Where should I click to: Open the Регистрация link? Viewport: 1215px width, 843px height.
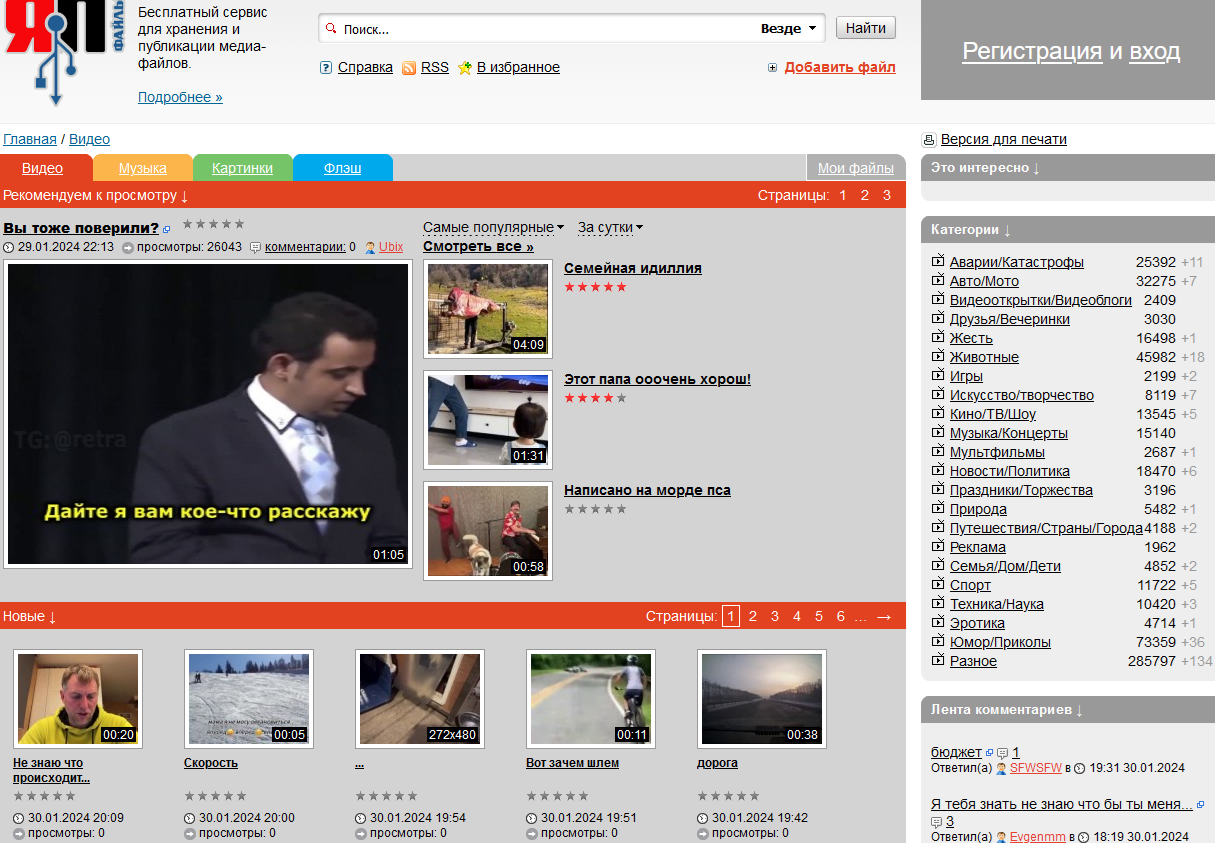(1032, 51)
